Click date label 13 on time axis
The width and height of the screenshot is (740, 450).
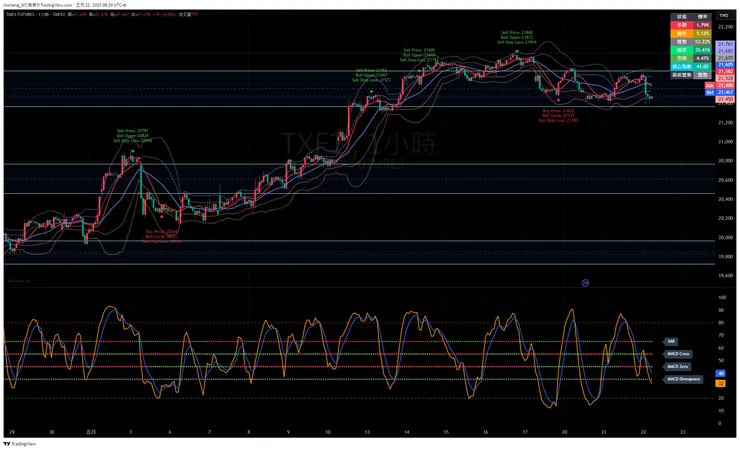tap(367, 432)
